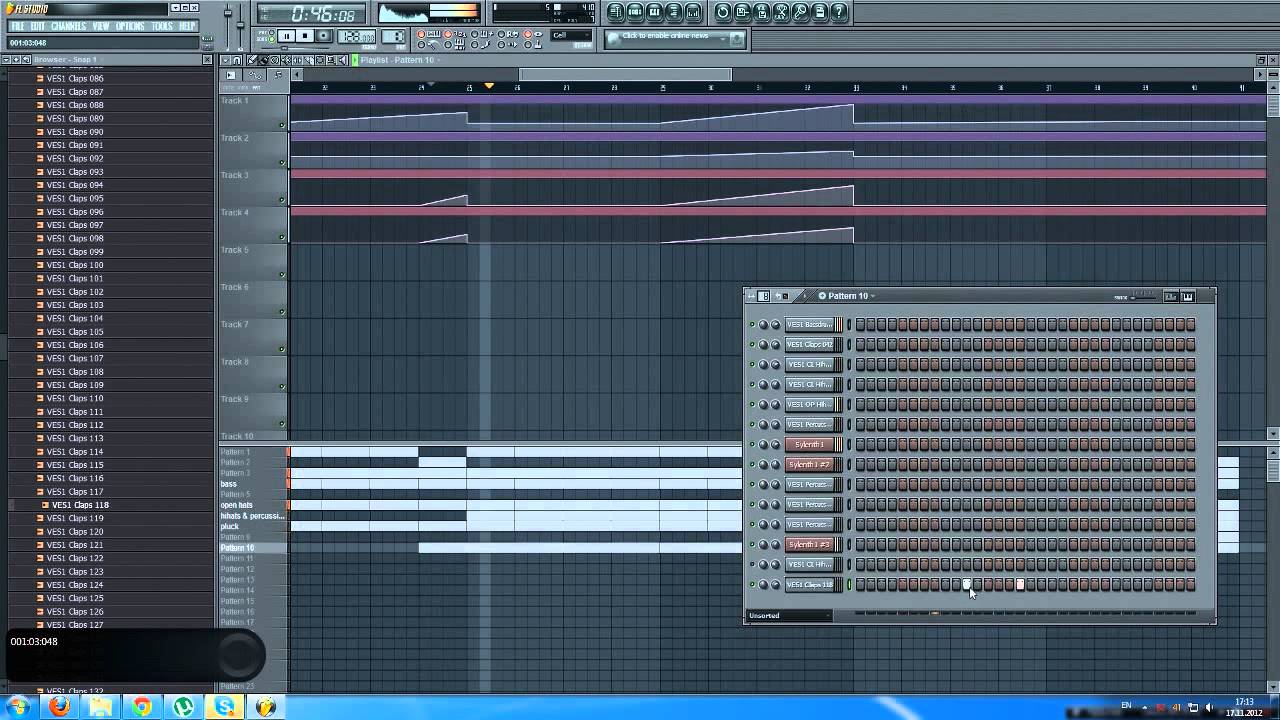Image resolution: width=1280 pixels, height=720 pixels.
Task: Select VES1 Claps 086 sample in browser
Action: click(x=75, y=78)
